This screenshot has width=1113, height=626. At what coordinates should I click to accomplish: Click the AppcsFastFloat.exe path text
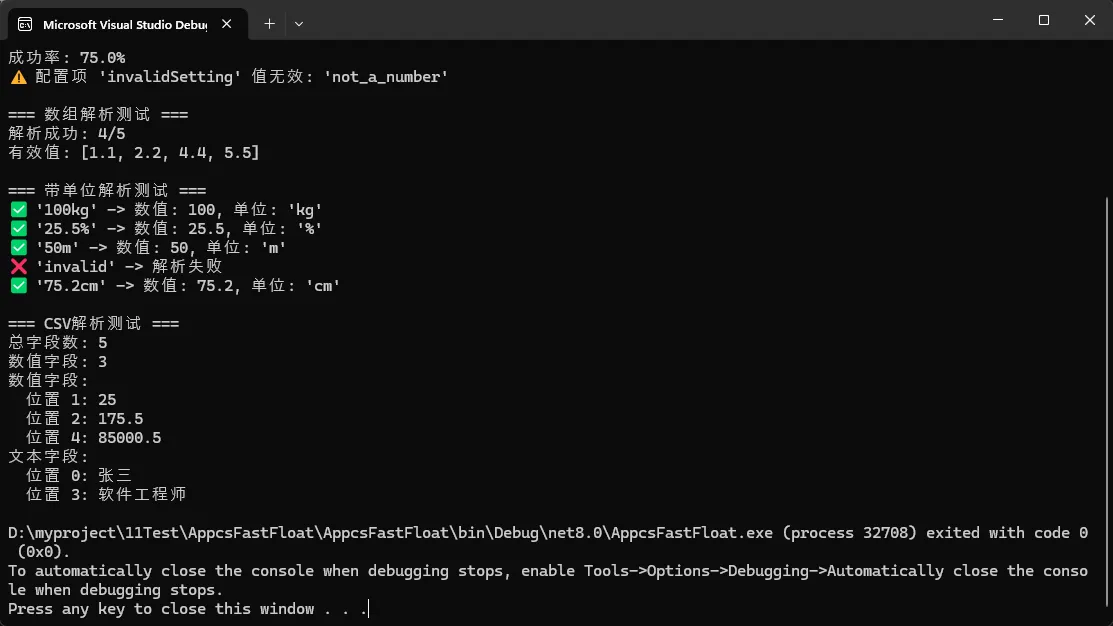point(390,533)
